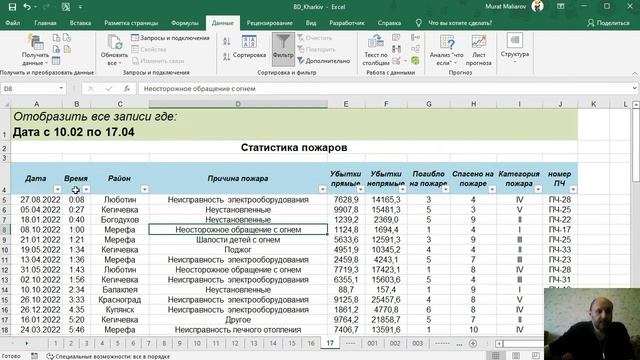Click the formula bar text

pyautogui.click(x=200, y=89)
